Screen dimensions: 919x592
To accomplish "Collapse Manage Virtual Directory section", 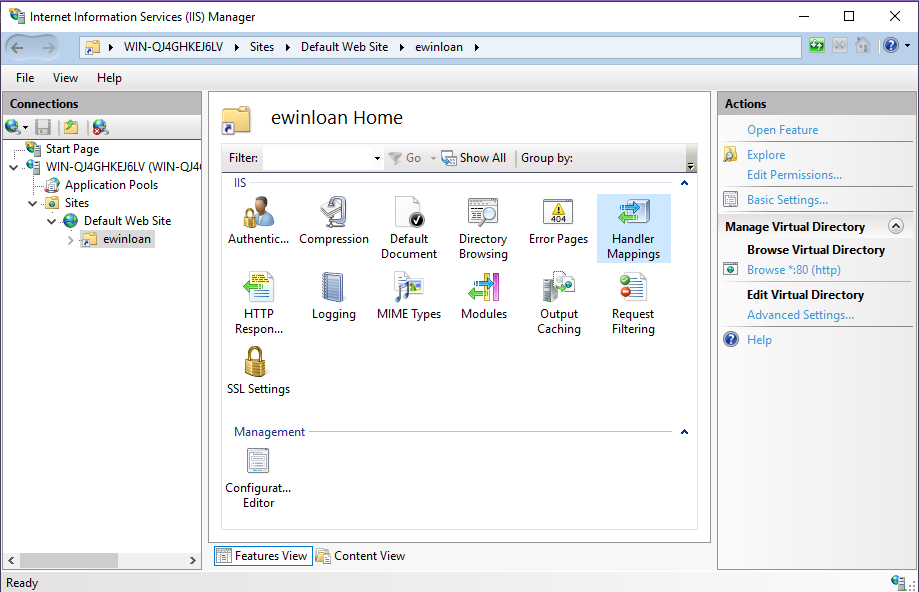I will 896,226.
